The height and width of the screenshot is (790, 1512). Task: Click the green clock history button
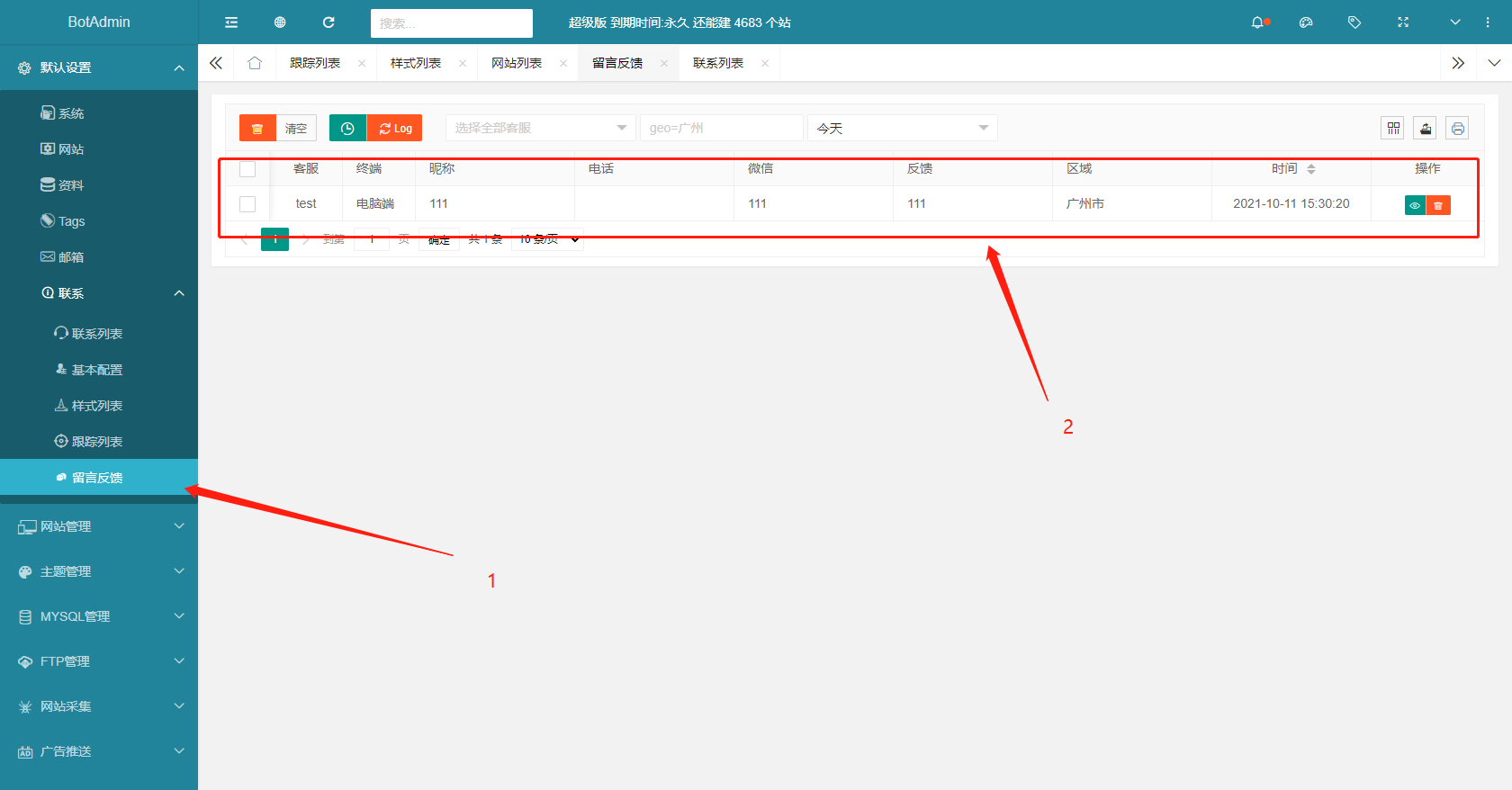coord(347,128)
